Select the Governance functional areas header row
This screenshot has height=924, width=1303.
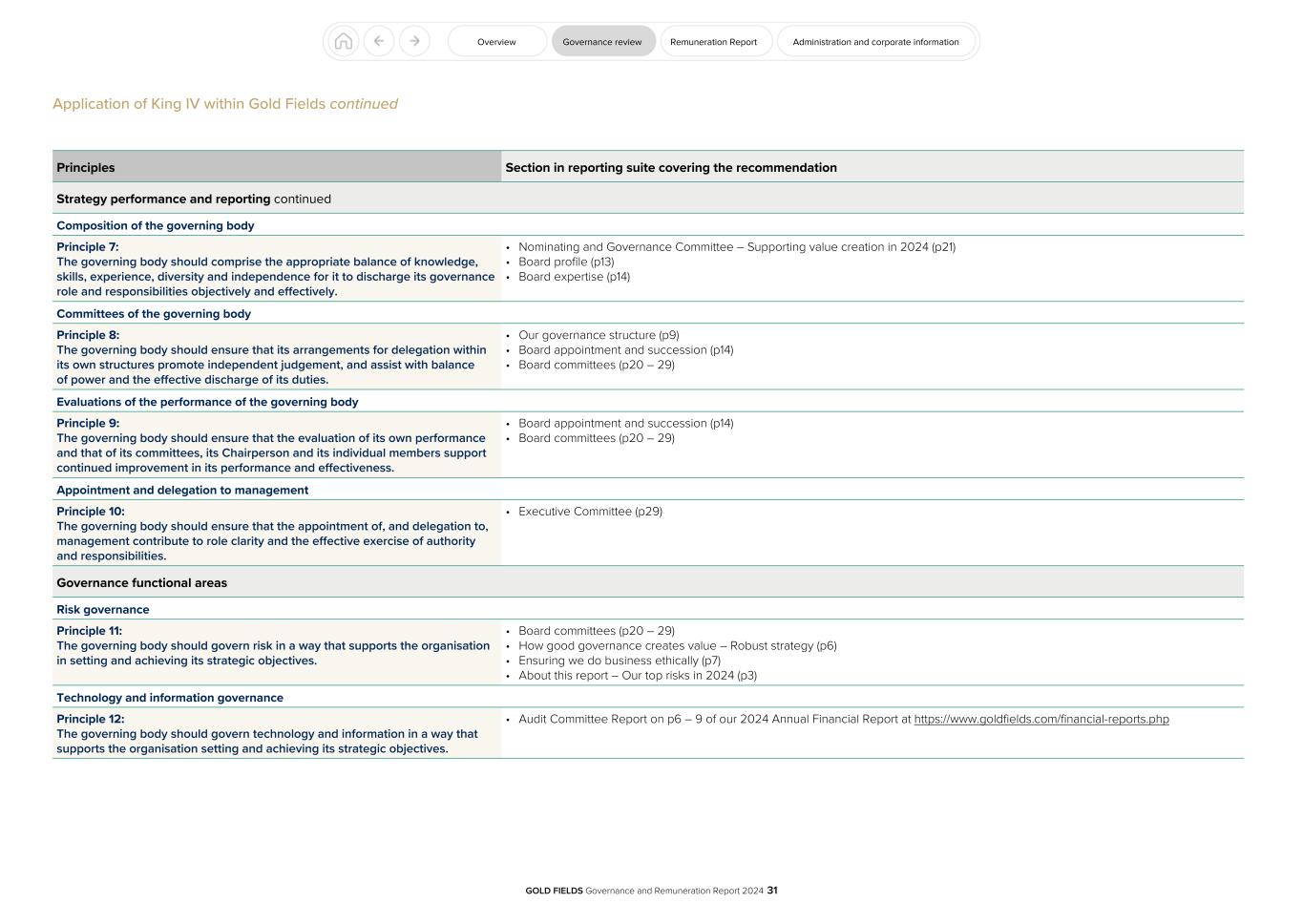141,582
